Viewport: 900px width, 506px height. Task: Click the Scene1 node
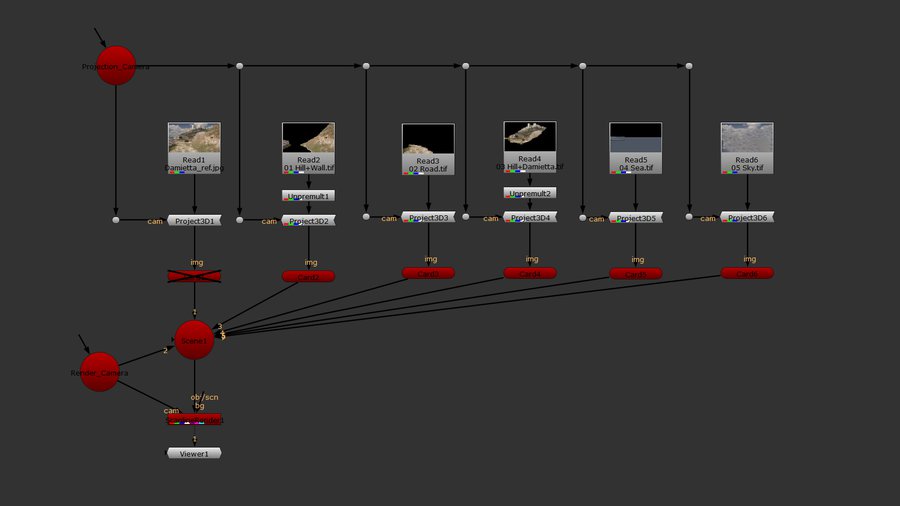point(194,340)
